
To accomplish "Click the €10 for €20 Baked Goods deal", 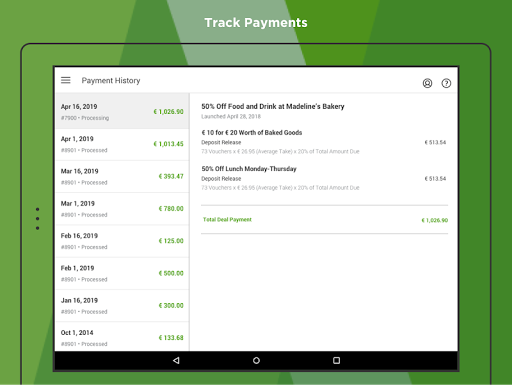I will coord(252,133).
